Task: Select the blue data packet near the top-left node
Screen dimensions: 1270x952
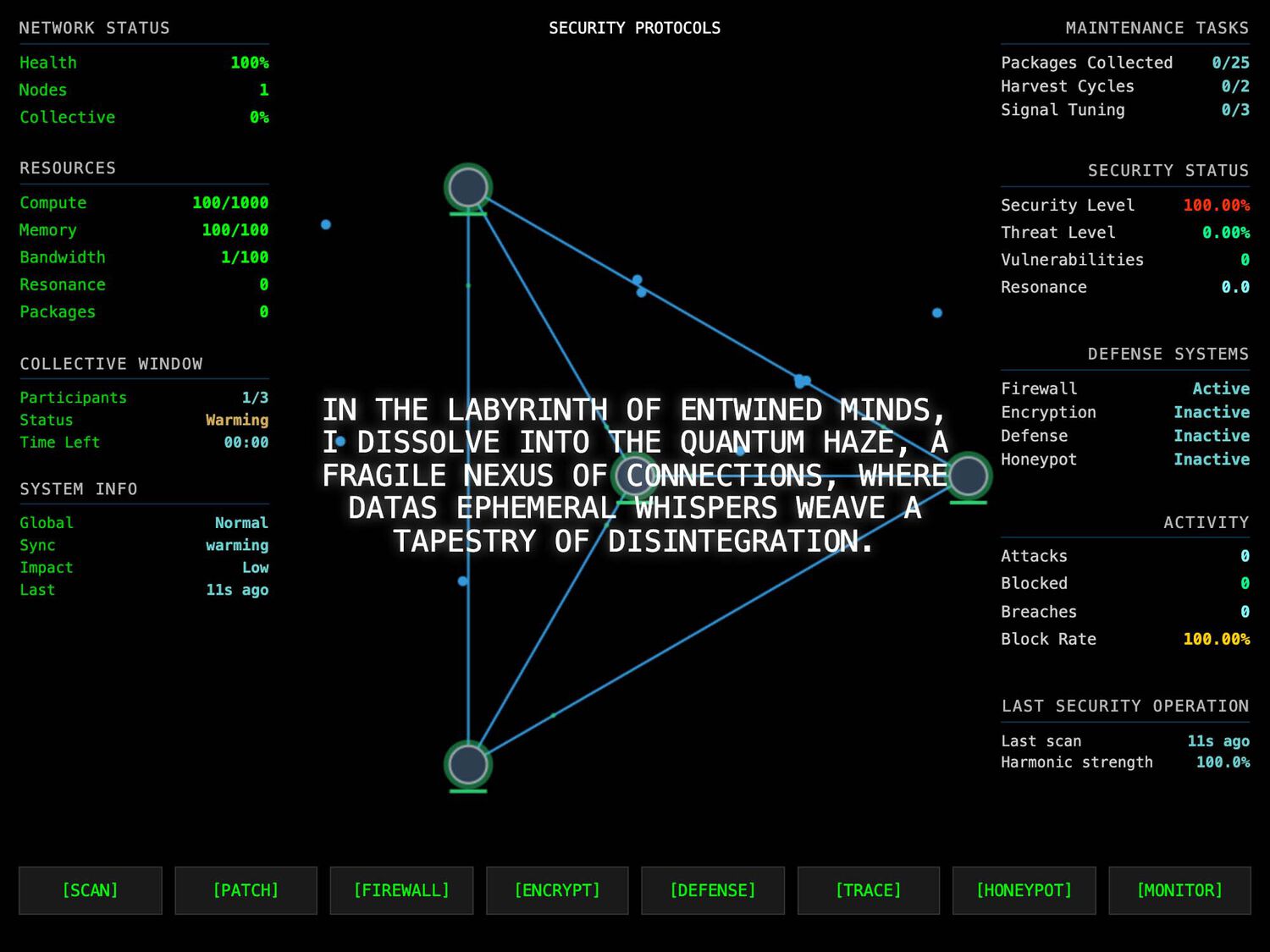Action: point(326,224)
